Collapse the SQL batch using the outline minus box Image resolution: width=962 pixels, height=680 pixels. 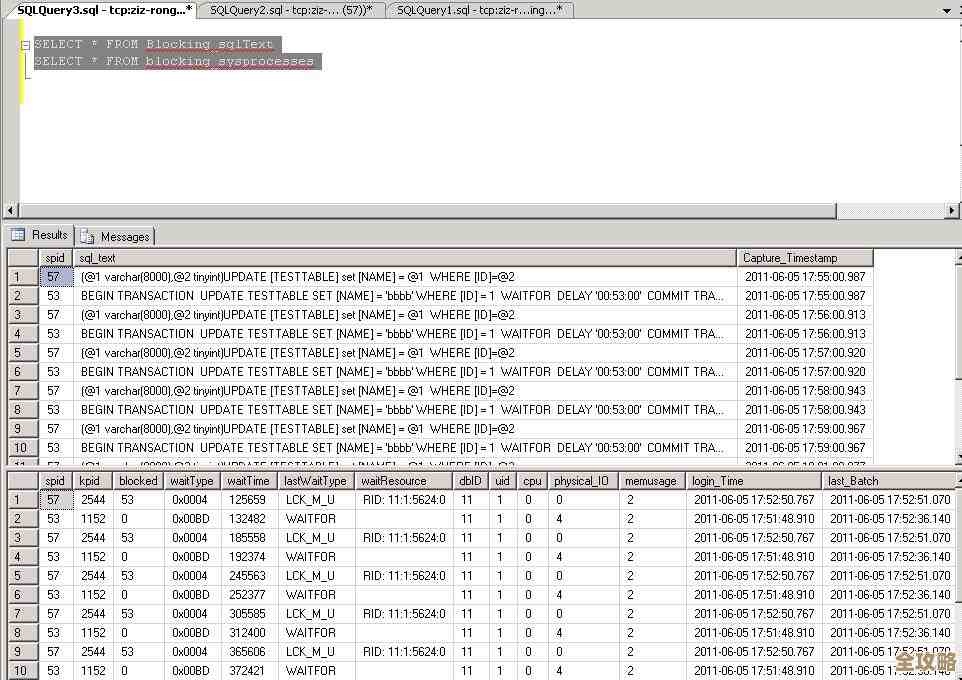coord(25,43)
